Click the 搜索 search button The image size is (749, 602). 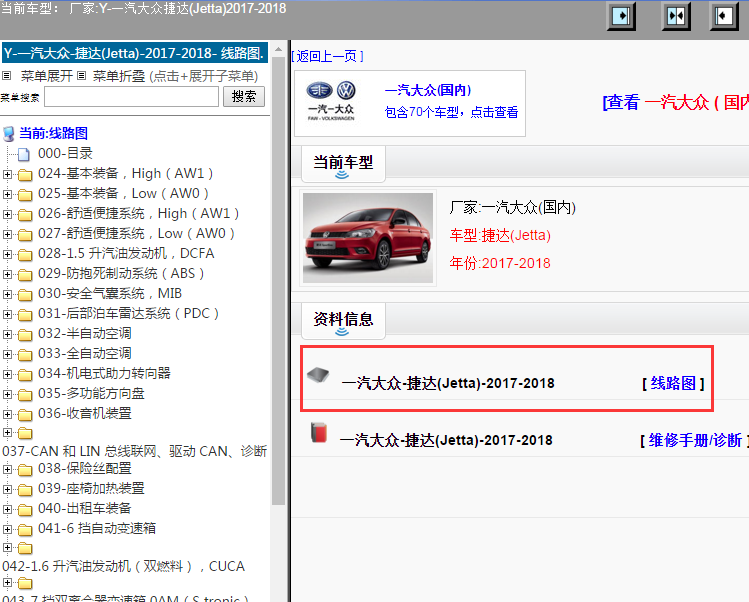pyautogui.click(x=244, y=97)
